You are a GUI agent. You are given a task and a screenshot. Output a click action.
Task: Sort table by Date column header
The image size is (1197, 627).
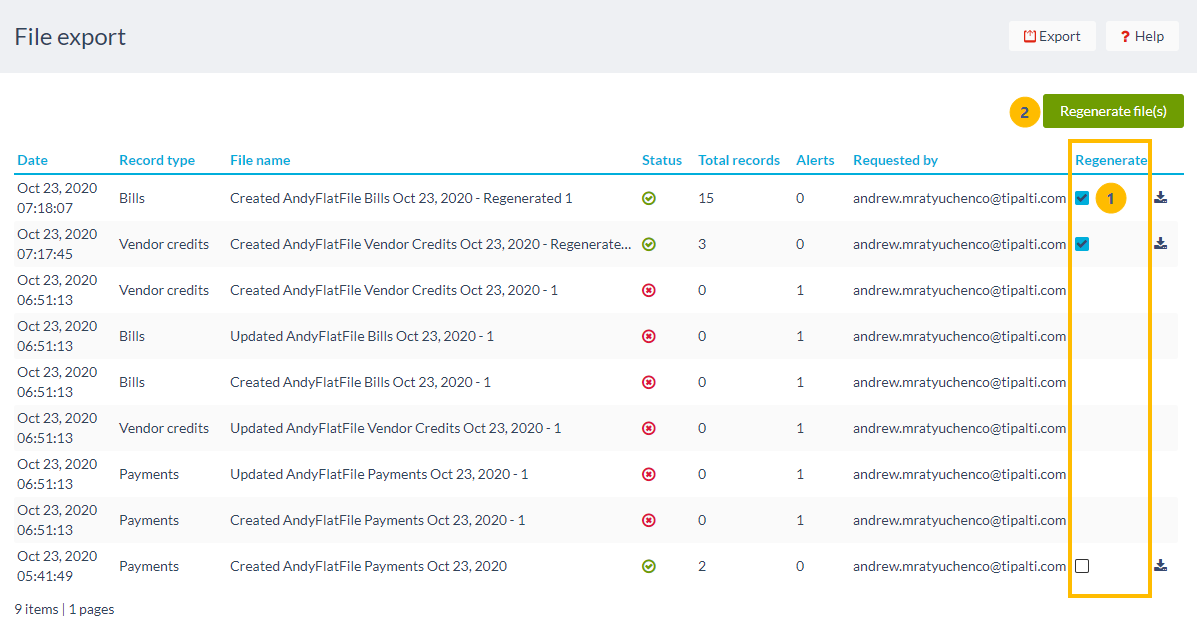(x=32, y=160)
